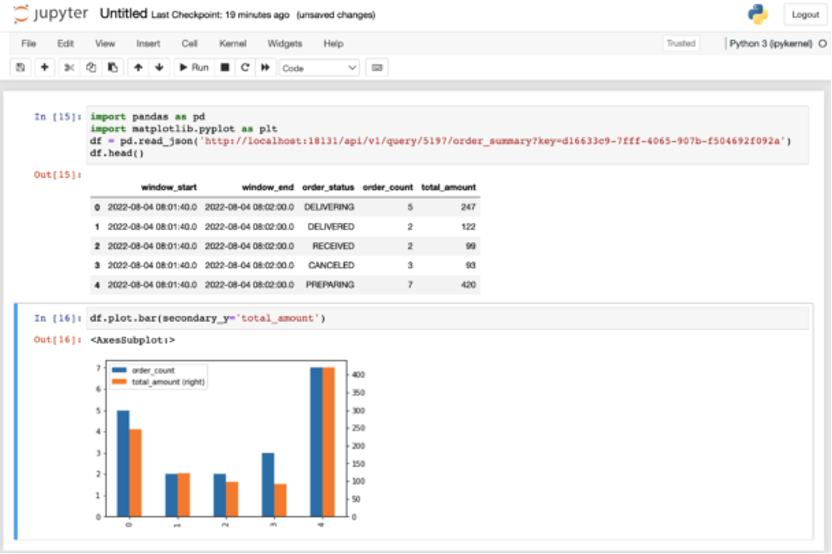
Task: Open the File menu
Action: point(29,44)
